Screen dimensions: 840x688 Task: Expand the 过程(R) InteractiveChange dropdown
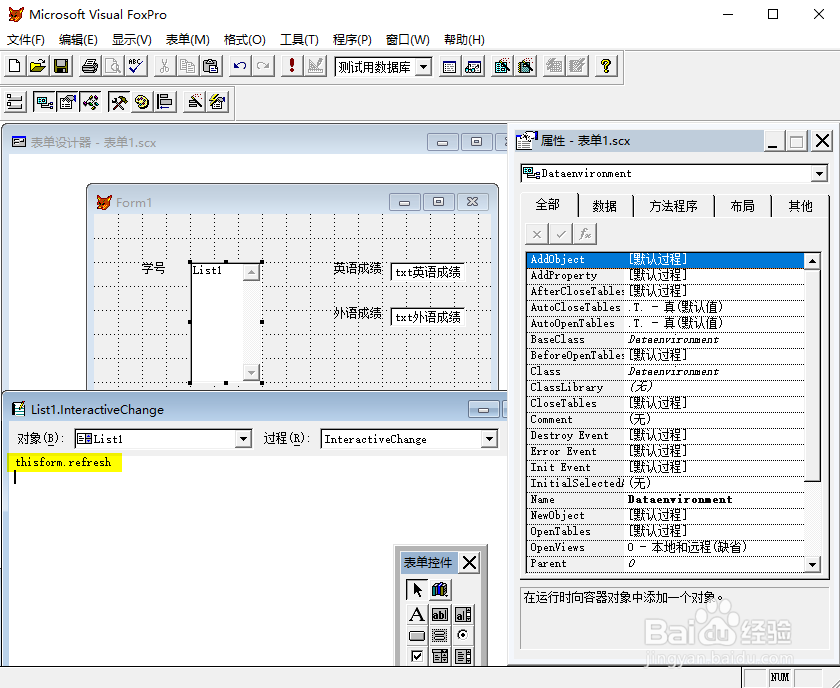pyautogui.click(x=489, y=439)
